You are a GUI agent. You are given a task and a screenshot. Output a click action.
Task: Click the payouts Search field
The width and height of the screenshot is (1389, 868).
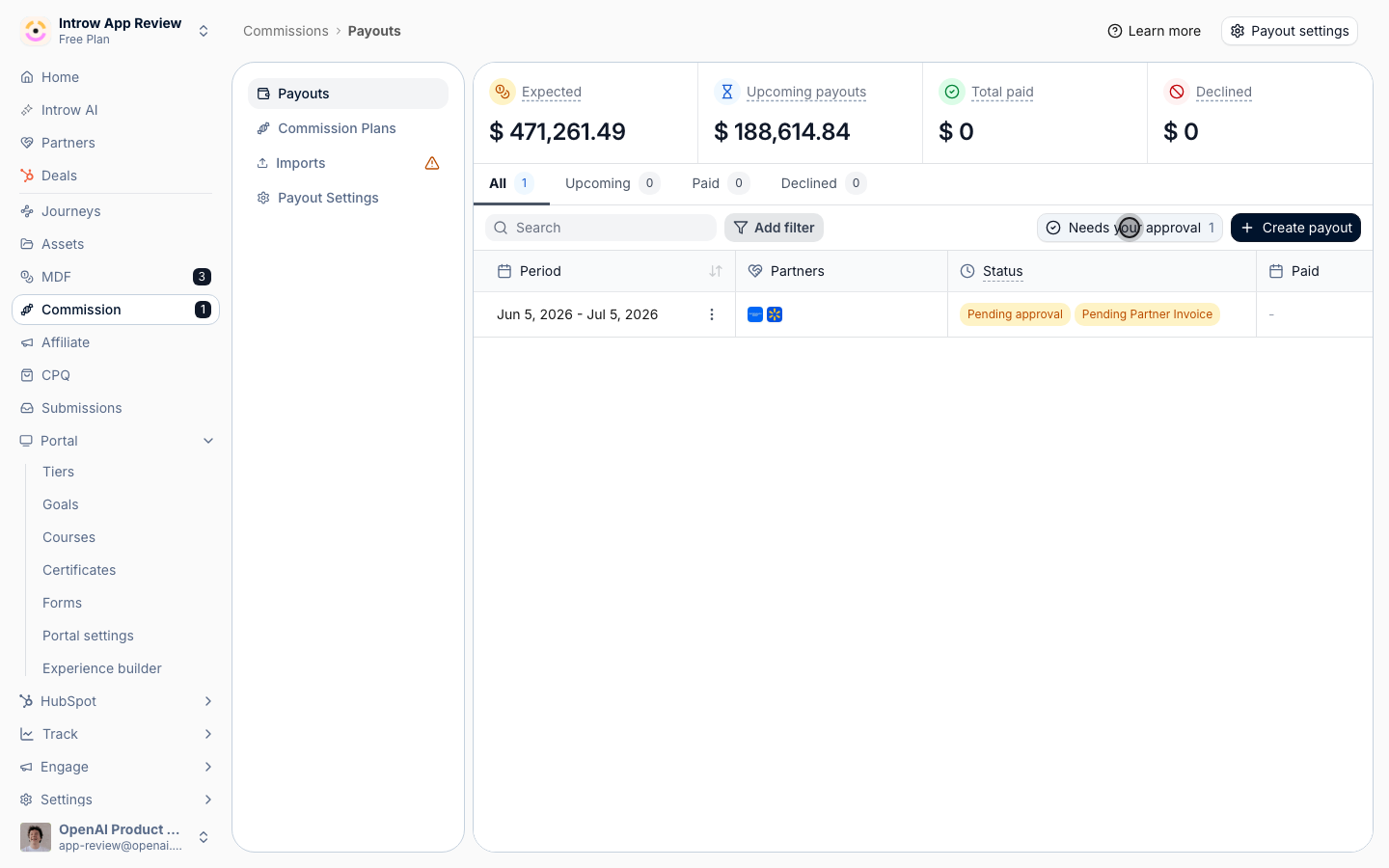coord(601,228)
